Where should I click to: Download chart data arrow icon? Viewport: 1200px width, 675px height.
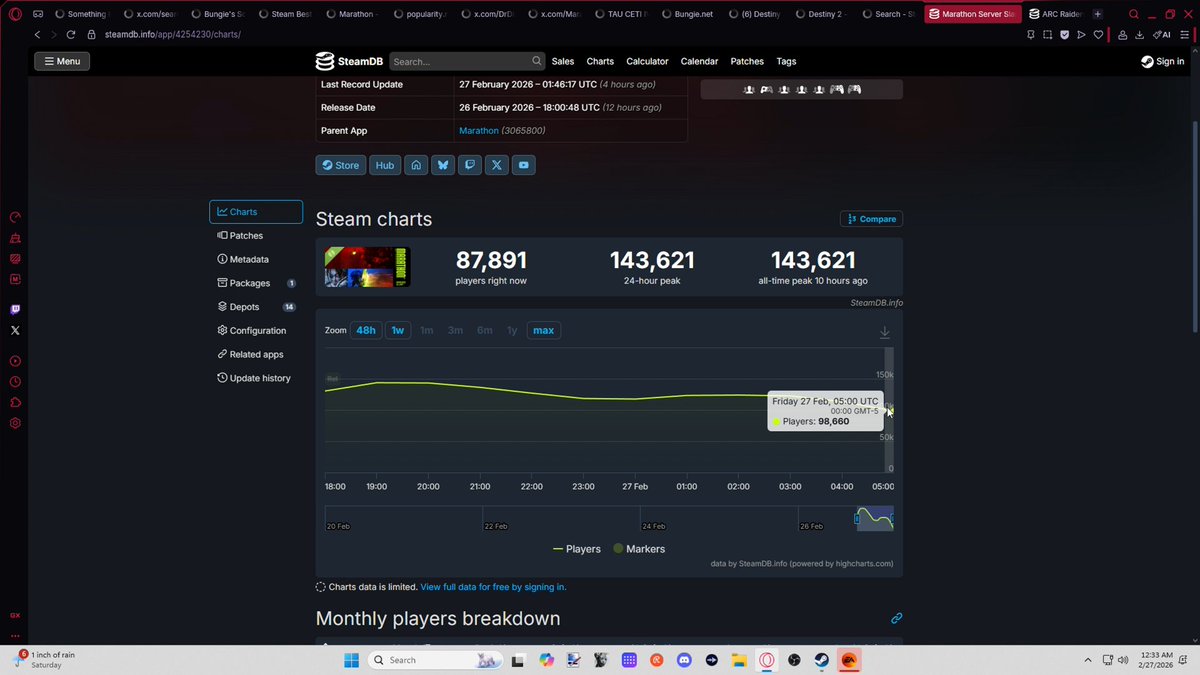point(885,332)
